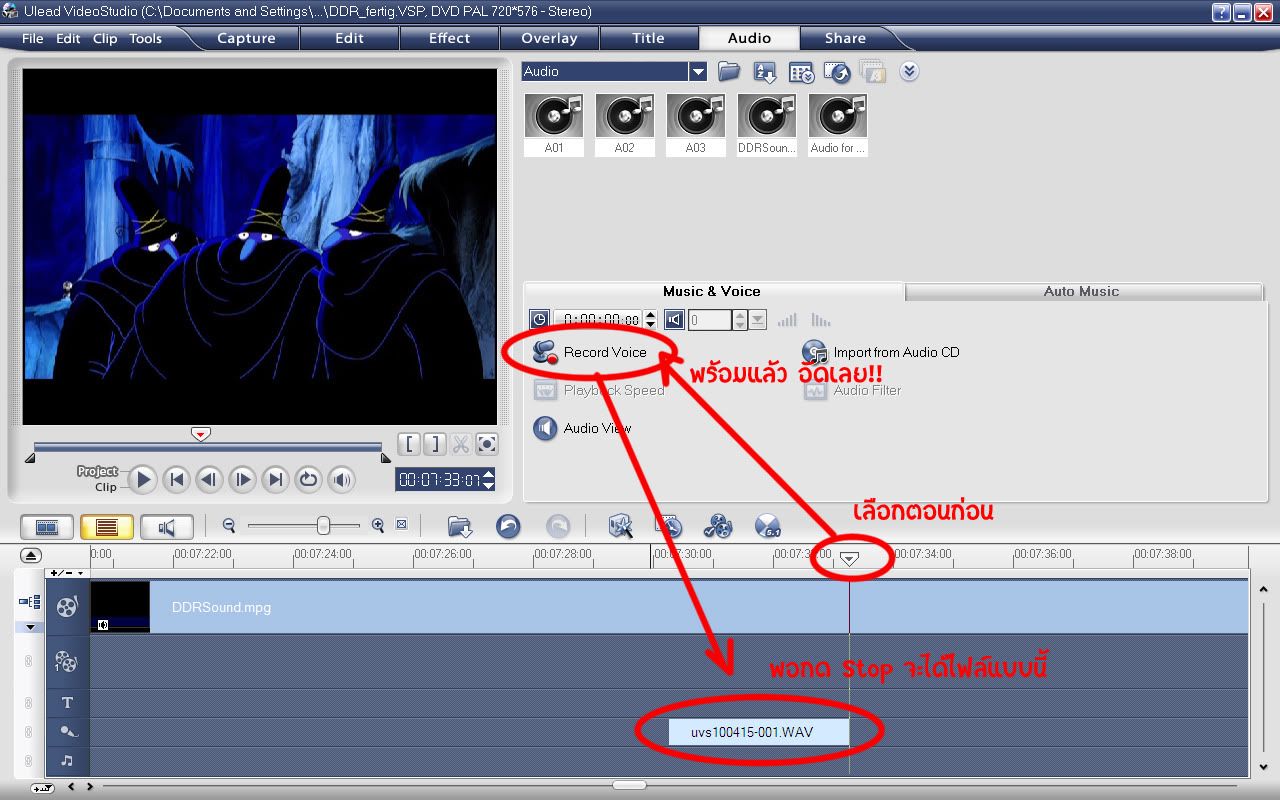
Task: Switch to Audio view mode button
Action: (x=166, y=527)
